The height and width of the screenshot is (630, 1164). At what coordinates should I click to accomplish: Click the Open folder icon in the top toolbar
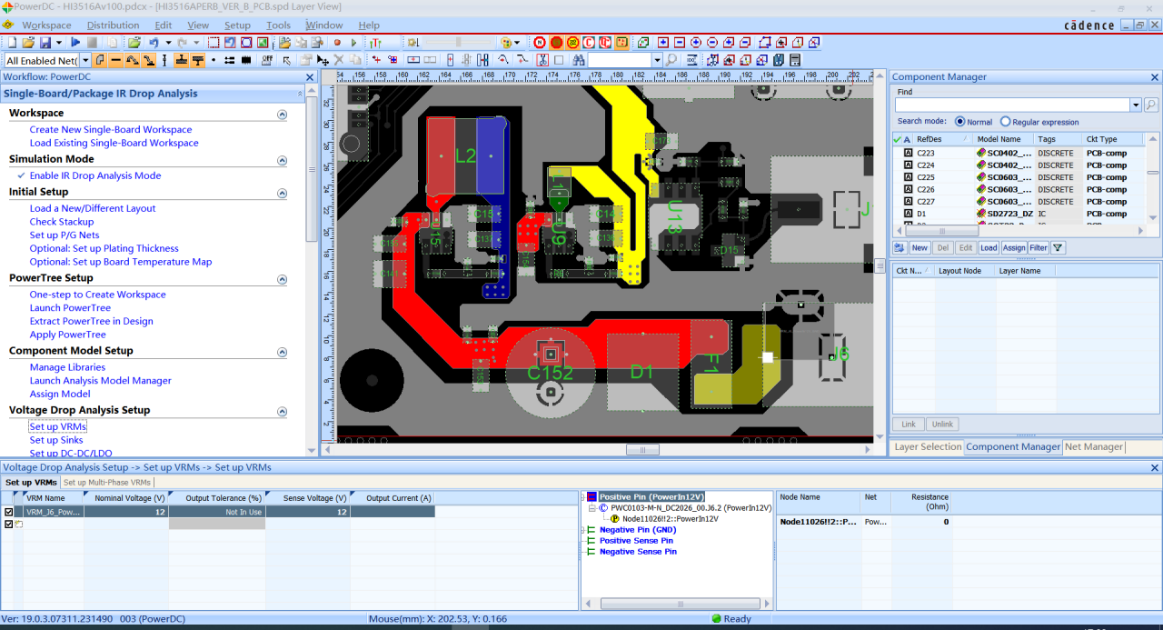coord(27,42)
